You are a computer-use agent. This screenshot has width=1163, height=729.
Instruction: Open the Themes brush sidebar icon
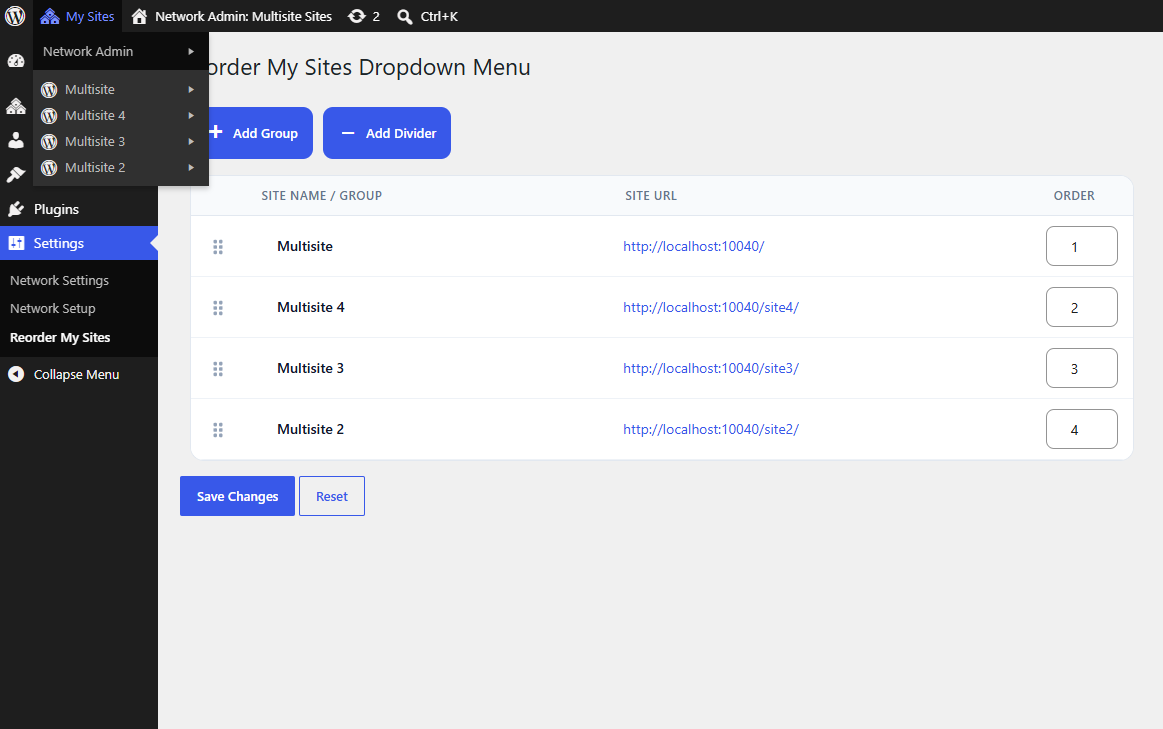16,174
